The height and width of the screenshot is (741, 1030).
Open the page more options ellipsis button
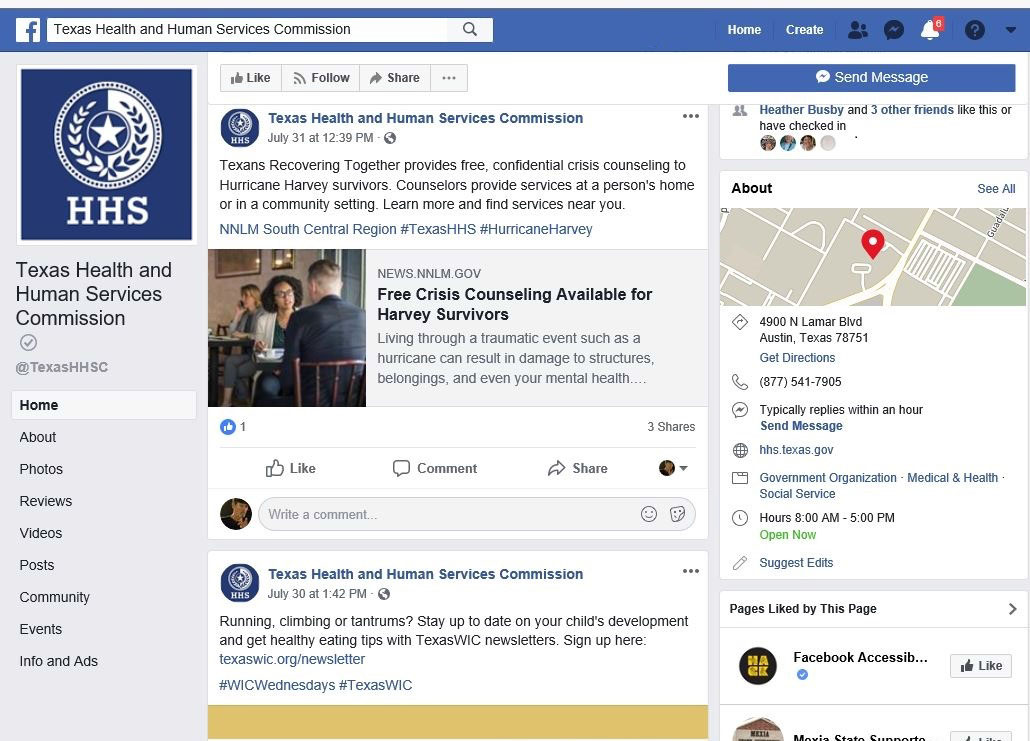(x=449, y=78)
